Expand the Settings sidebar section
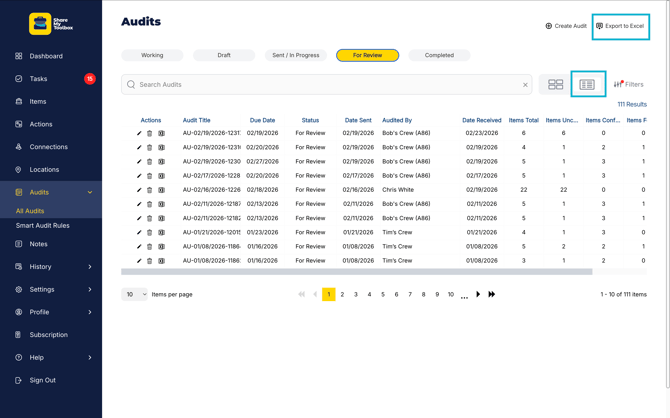The height and width of the screenshot is (418, 670). click(x=90, y=289)
